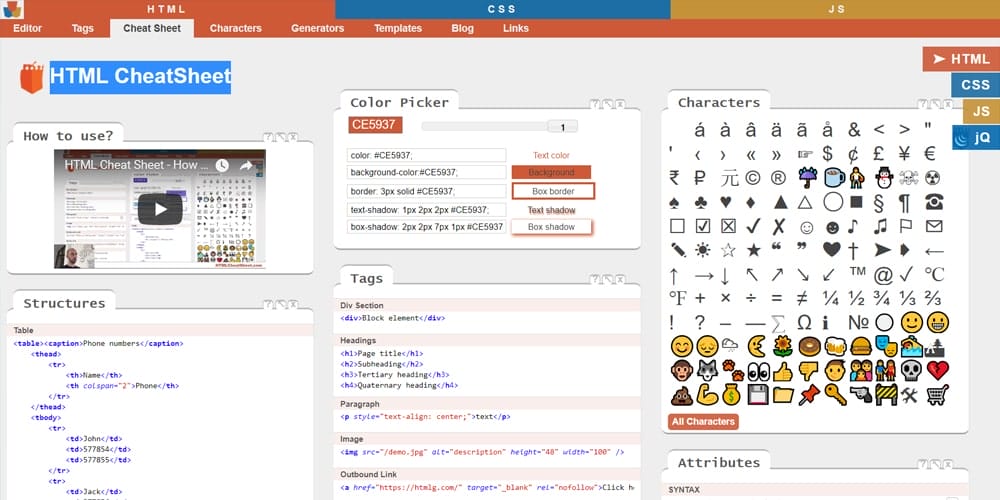
Task: Select the doughnut emoji
Action: pos(809,346)
